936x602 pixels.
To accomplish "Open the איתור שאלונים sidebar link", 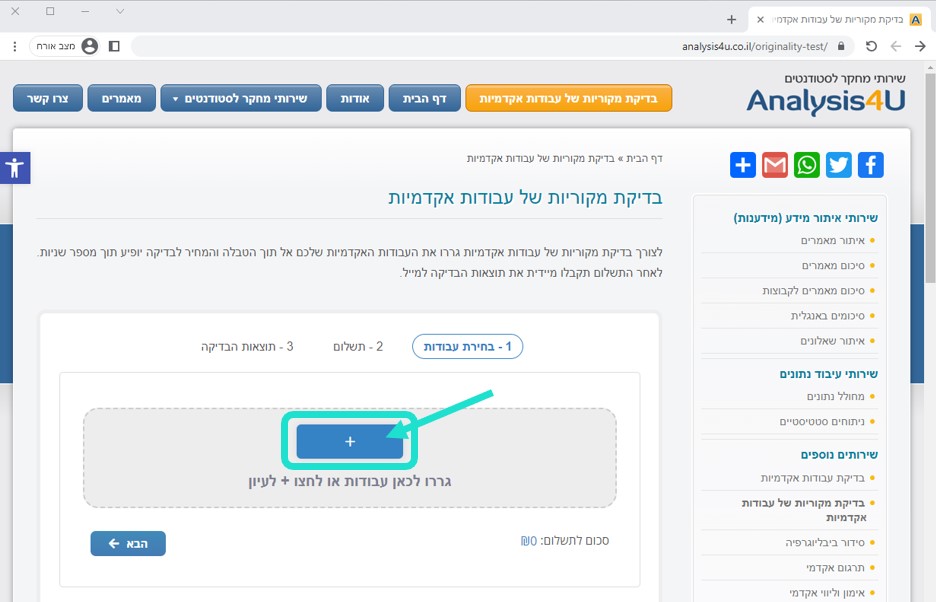I will click(x=833, y=340).
